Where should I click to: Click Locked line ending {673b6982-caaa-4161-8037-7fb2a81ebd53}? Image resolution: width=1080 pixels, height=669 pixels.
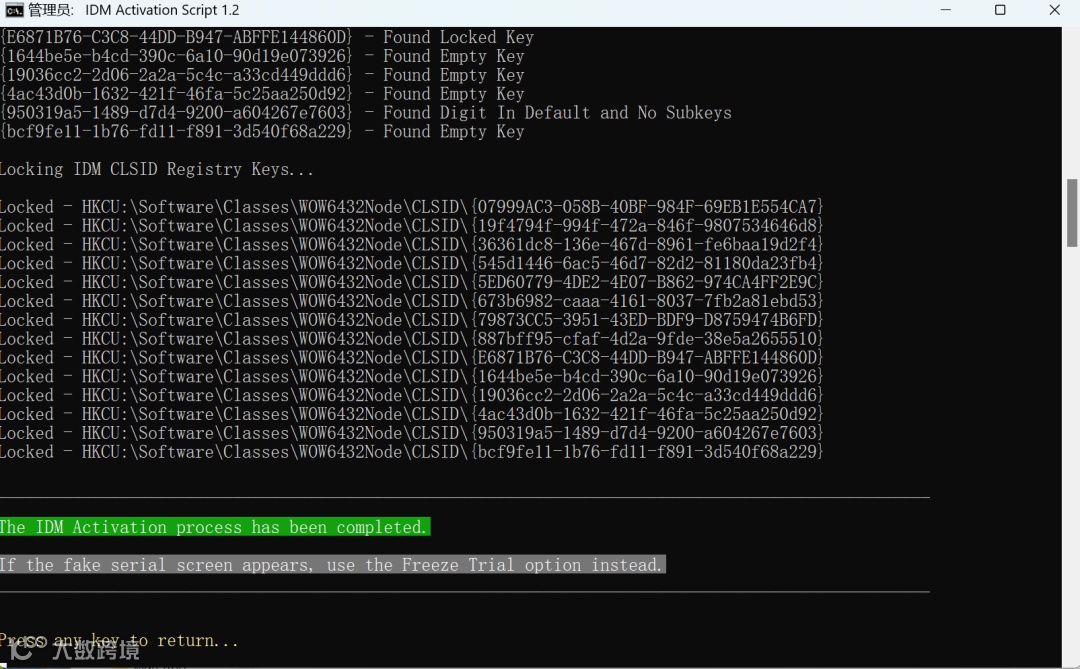tap(412, 301)
